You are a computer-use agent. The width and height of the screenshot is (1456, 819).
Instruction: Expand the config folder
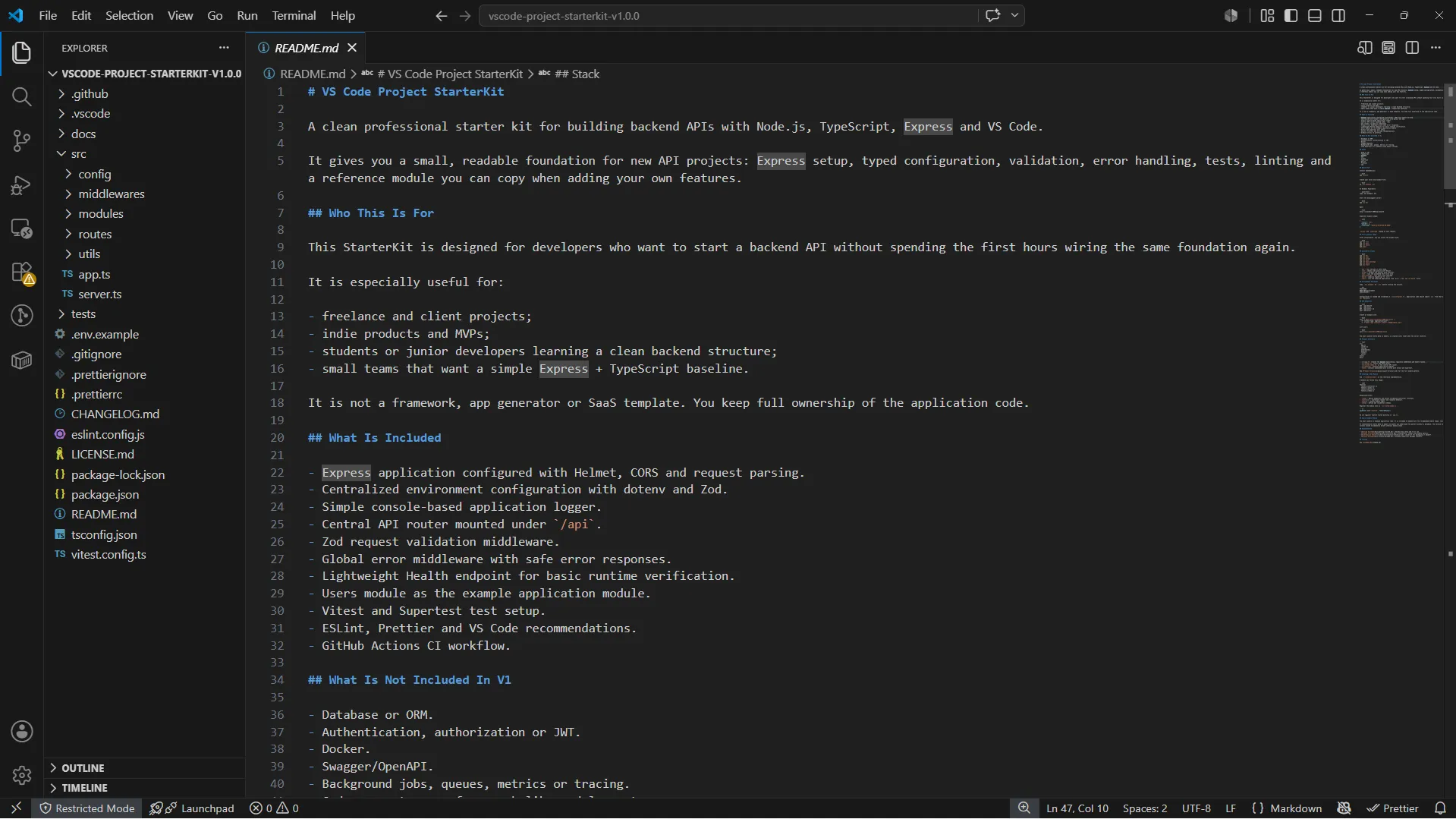coord(144,174)
